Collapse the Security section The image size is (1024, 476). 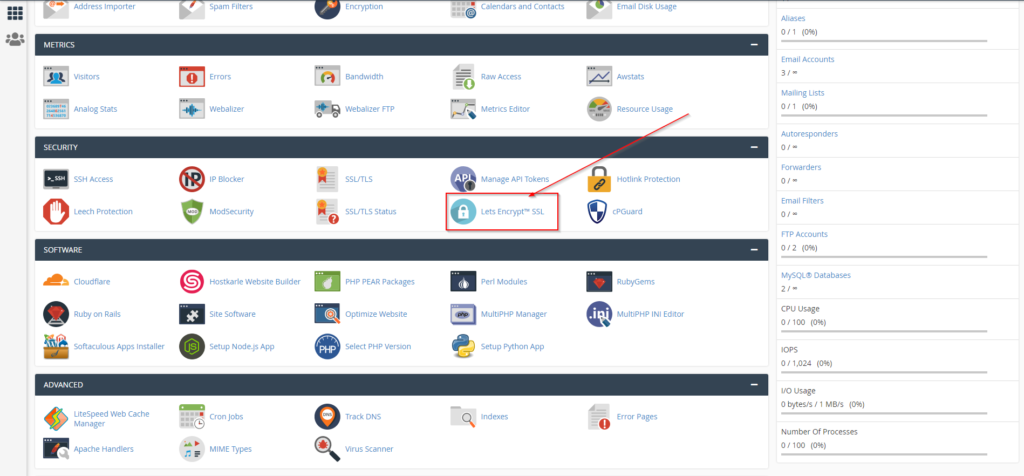click(x=753, y=147)
